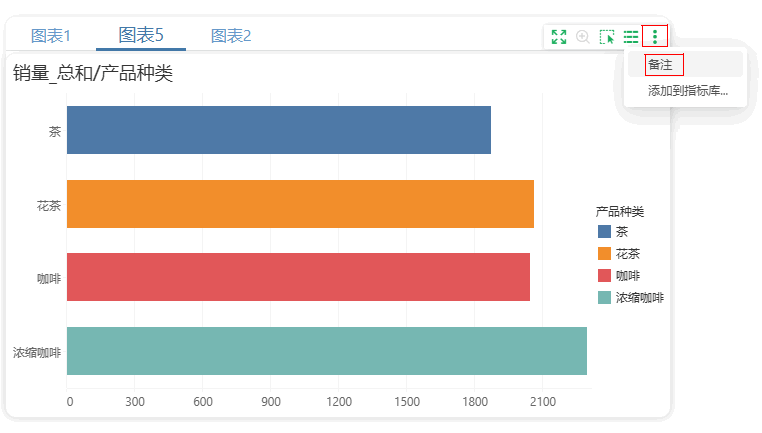
Task: Select the teal 浓缩咖啡 bar
Action: pyautogui.click(x=327, y=351)
